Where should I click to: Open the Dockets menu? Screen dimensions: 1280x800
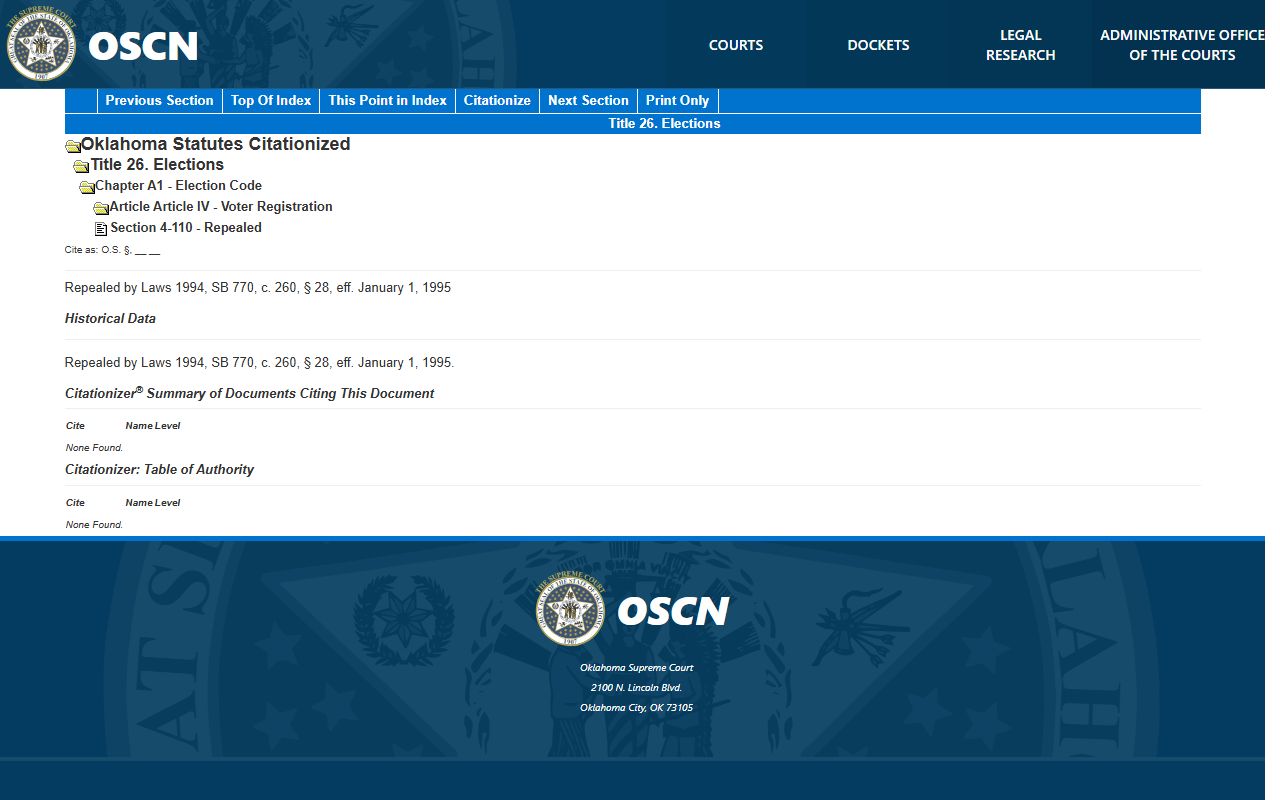[x=878, y=45]
